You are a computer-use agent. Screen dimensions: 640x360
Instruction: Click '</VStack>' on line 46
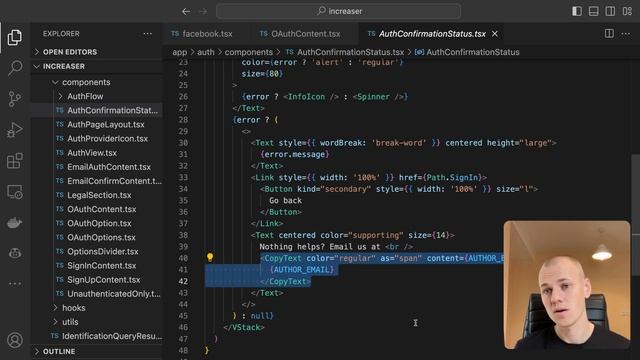tap(244, 327)
